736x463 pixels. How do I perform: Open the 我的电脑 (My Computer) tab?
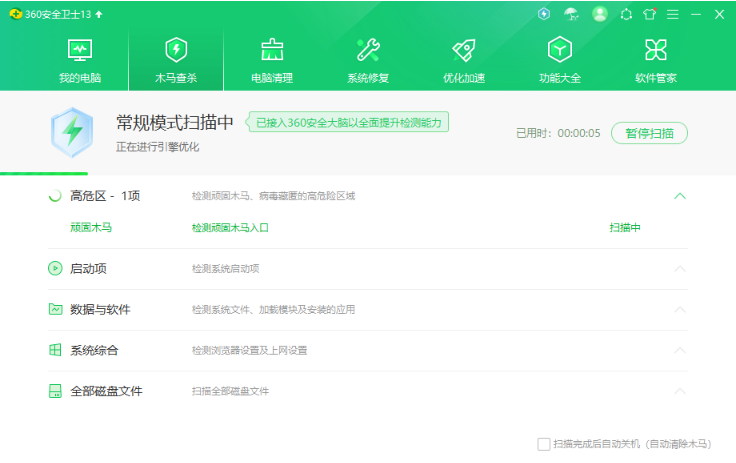[x=79, y=60]
